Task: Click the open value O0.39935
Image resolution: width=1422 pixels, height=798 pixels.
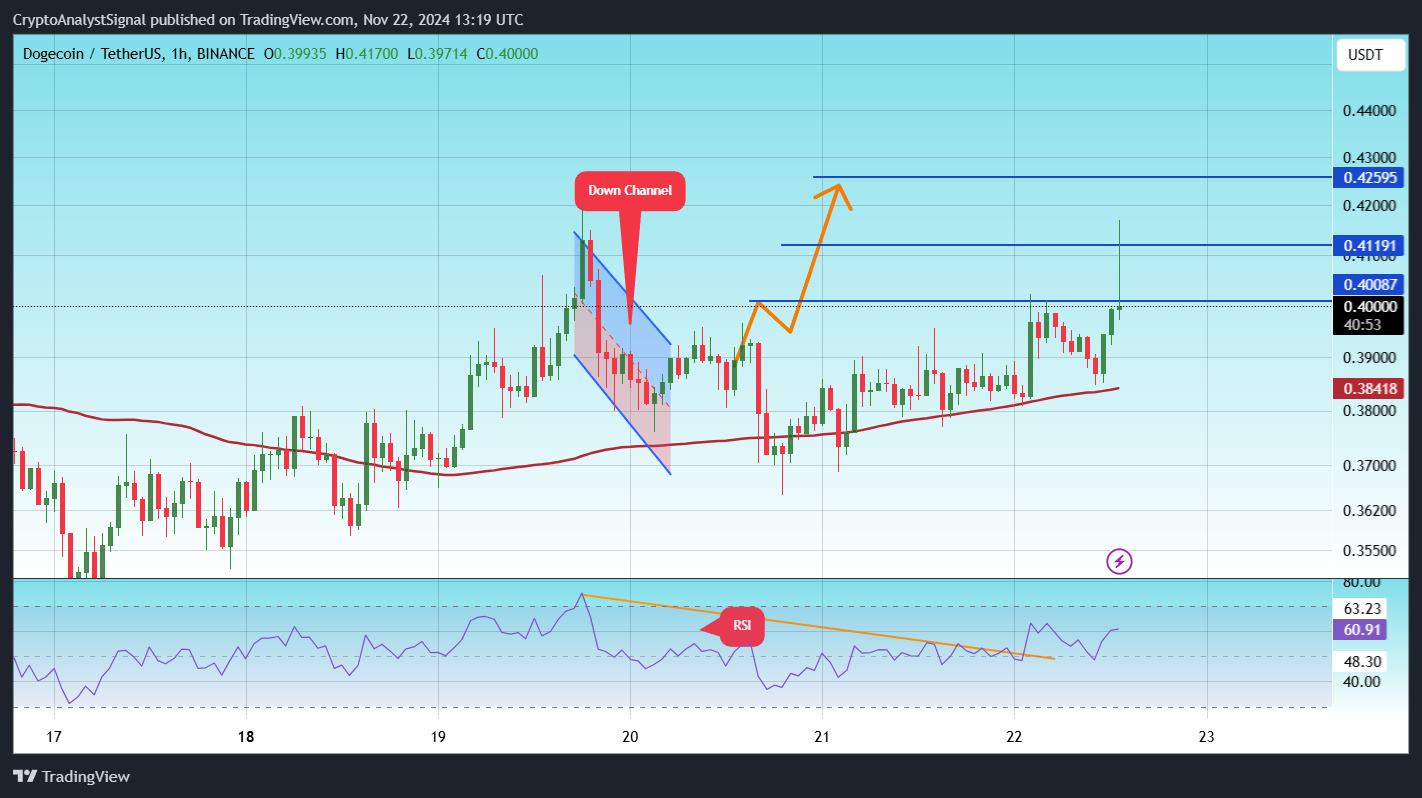Action: [x=297, y=54]
